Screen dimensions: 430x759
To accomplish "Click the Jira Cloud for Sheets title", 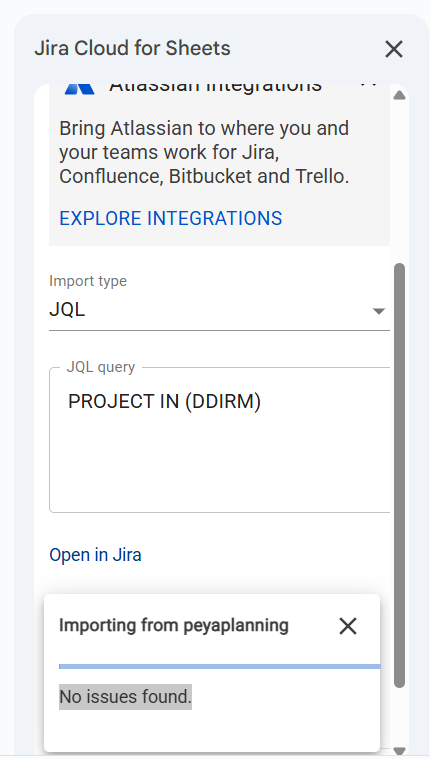I will pos(132,48).
